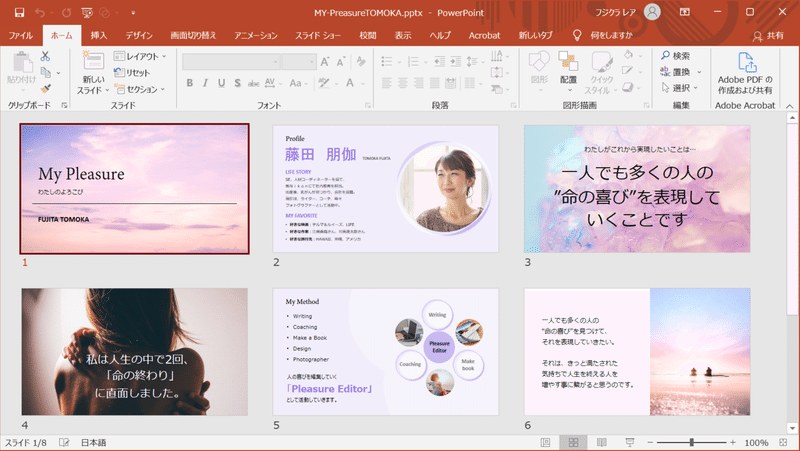The image size is (800, 451).
Task: Click the 日本語 language indicator in status bar
Action: pyautogui.click(x=94, y=442)
